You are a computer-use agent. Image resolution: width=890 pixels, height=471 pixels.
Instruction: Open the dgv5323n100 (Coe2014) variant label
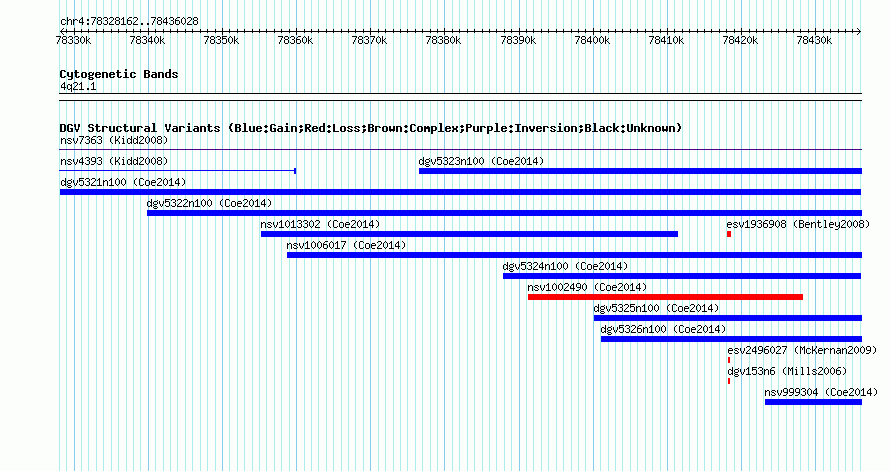coord(481,161)
